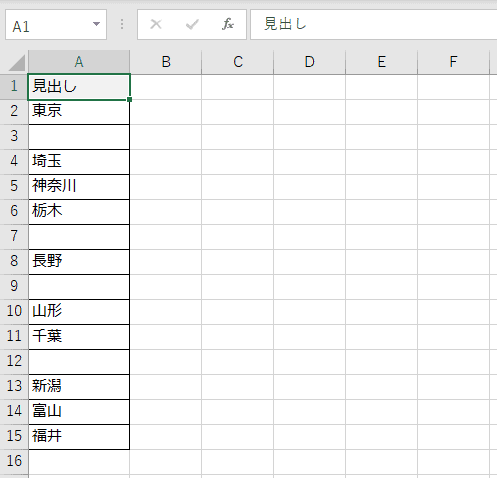Click the cell containing 東京

79,112
